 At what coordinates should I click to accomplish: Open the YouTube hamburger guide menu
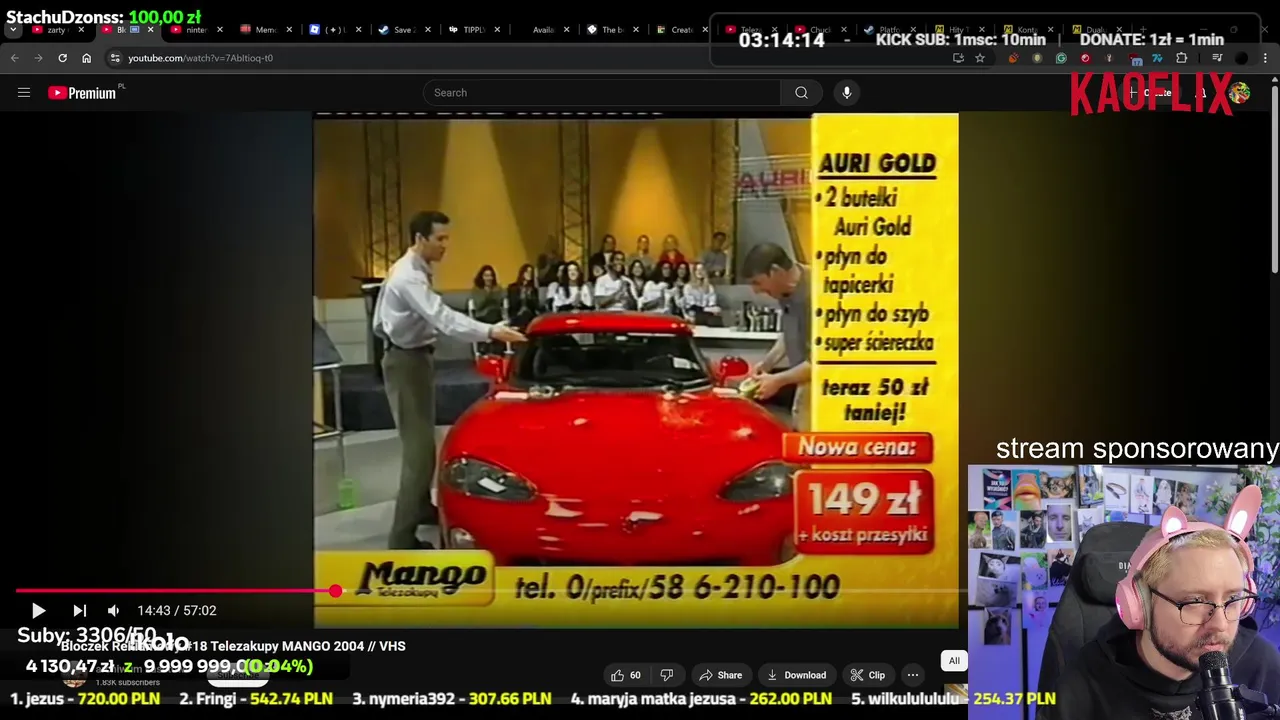pos(24,93)
